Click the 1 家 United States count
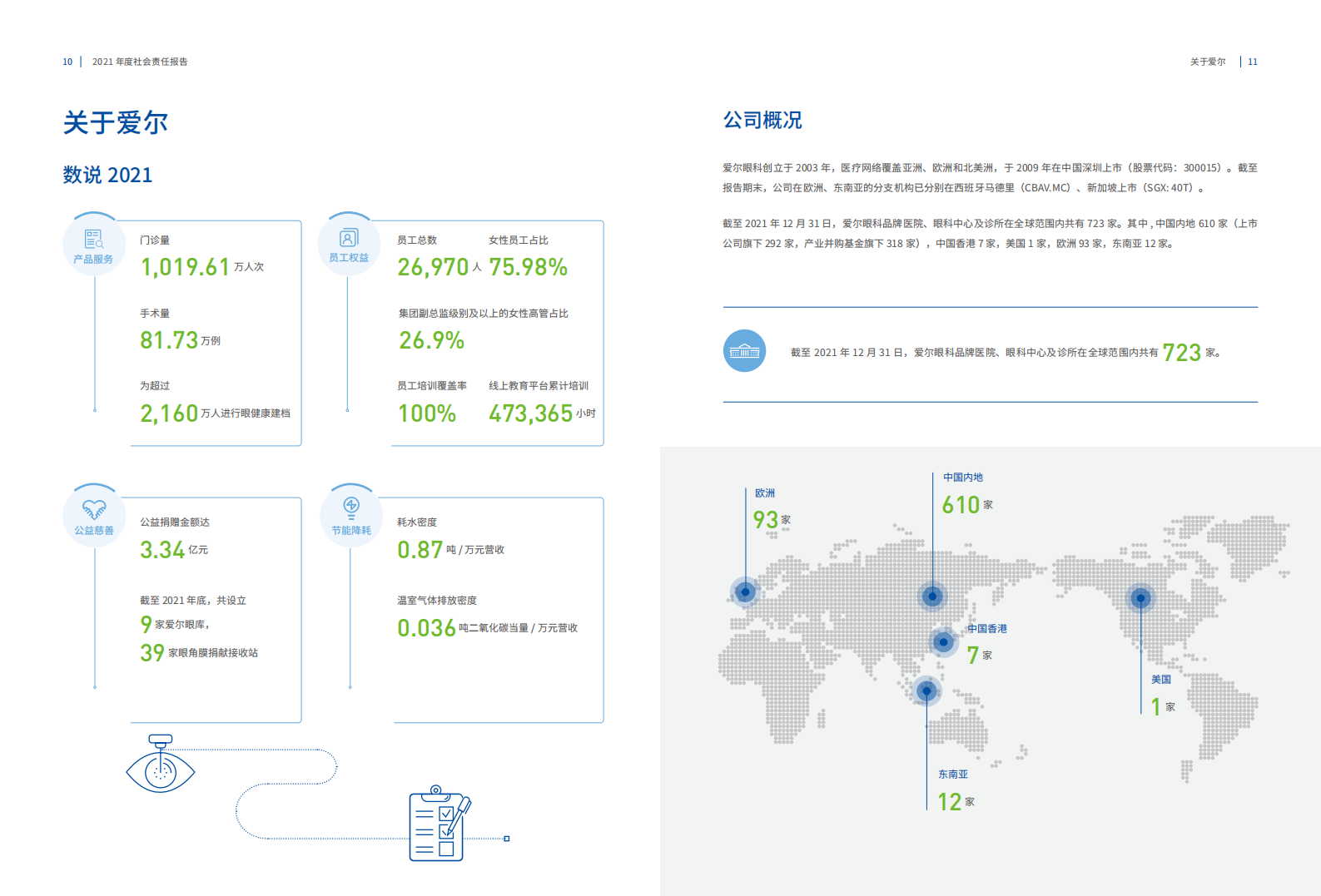 click(x=1163, y=707)
